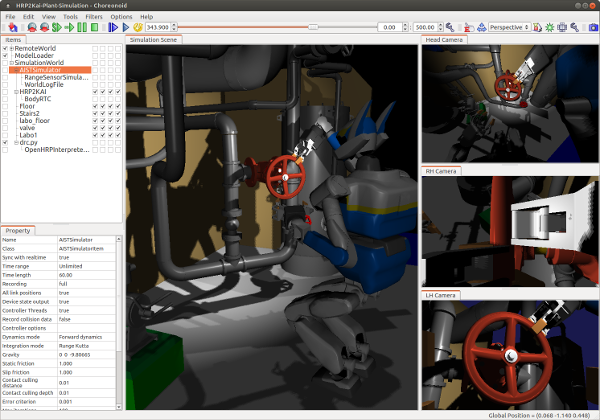Click the yellow resume playback icon

click(x=138, y=27)
